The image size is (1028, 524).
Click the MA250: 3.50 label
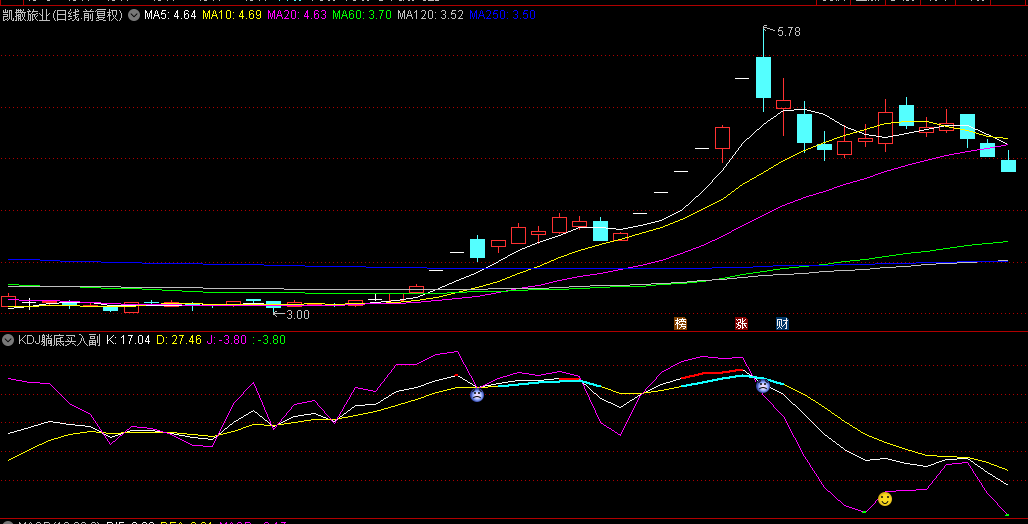[502, 15]
